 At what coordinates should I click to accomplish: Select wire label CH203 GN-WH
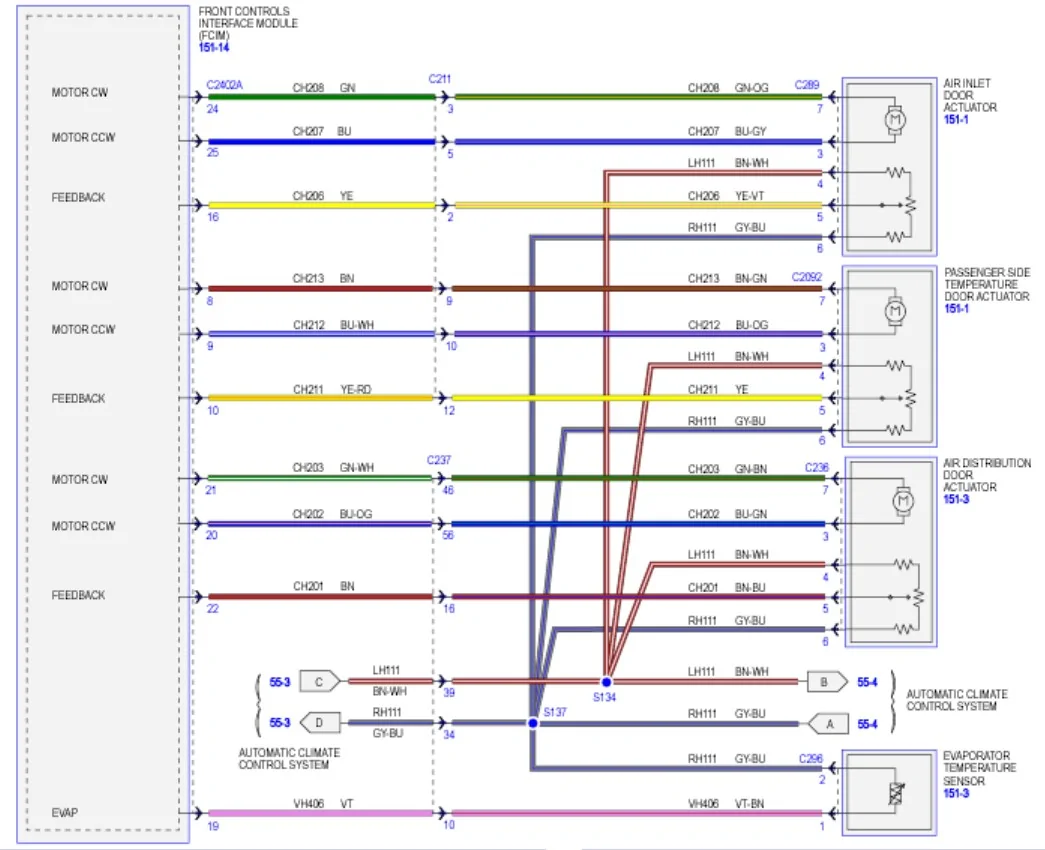pyautogui.click(x=333, y=467)
